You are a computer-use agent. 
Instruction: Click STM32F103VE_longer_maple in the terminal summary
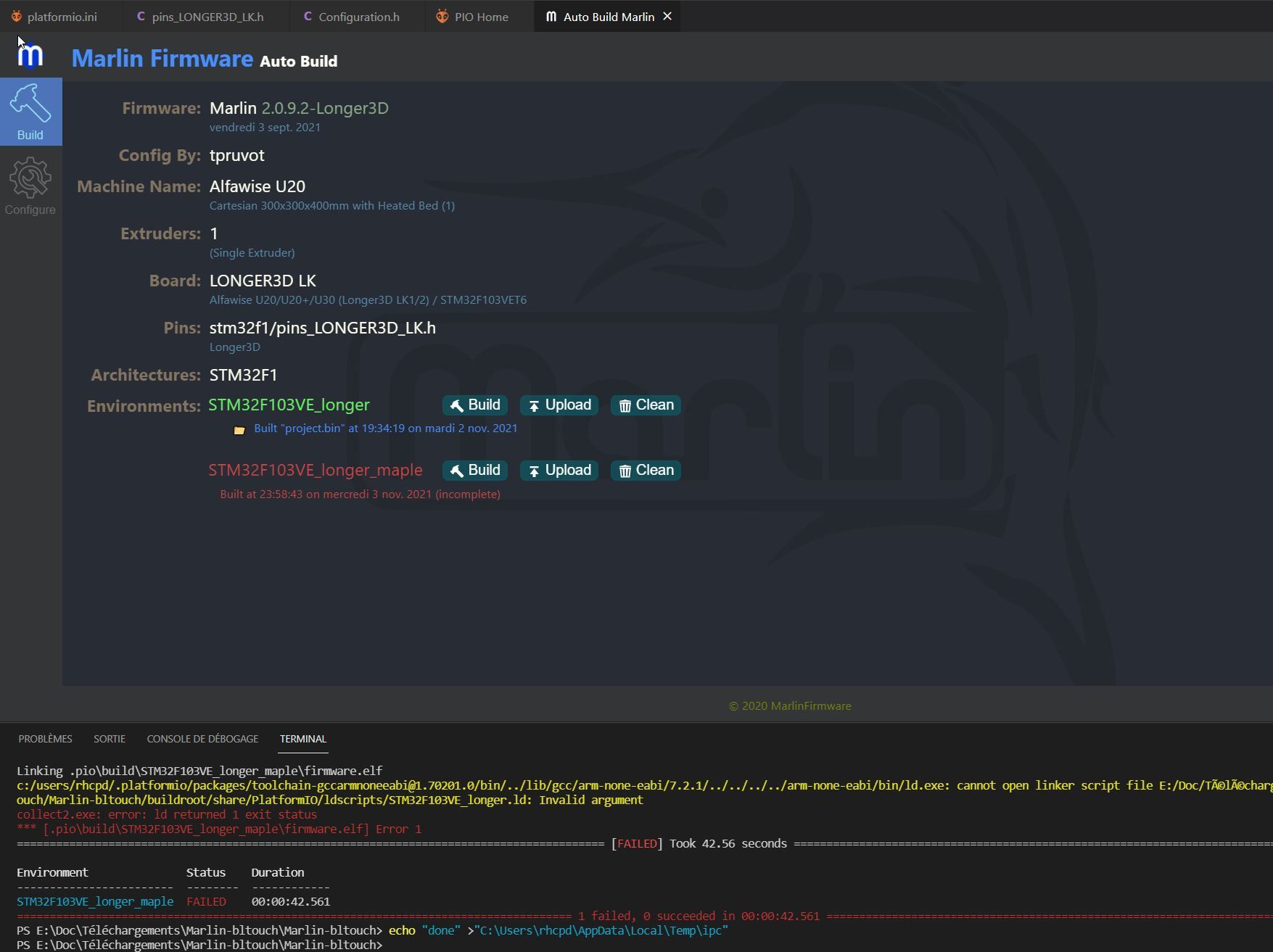pyautogui.click(x=95, y=902)
